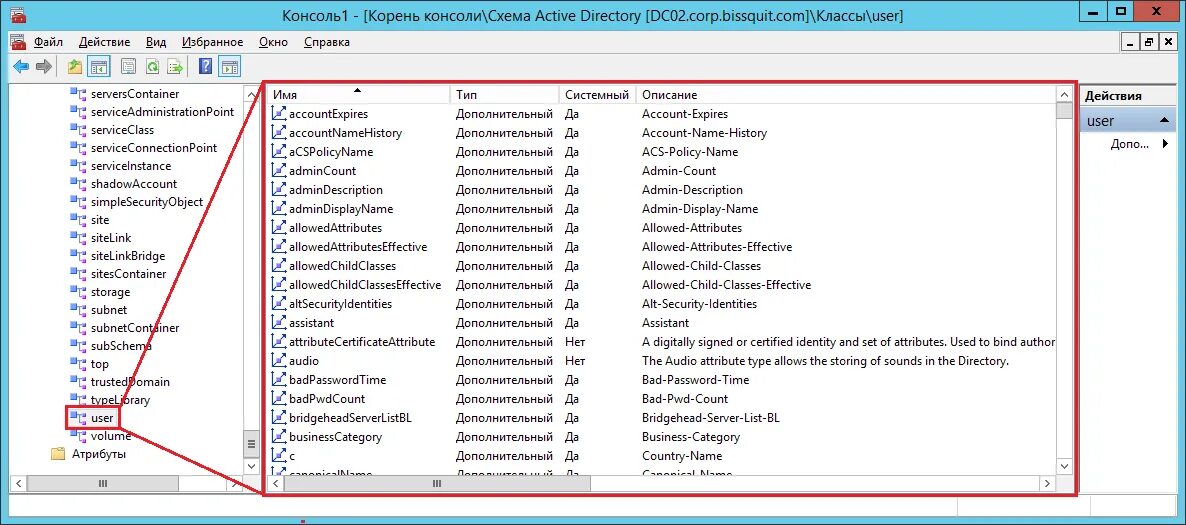This screenshot has height=525, width=1186.
Task: Sort the list by the Тип column
Action: tap(504, 95)
